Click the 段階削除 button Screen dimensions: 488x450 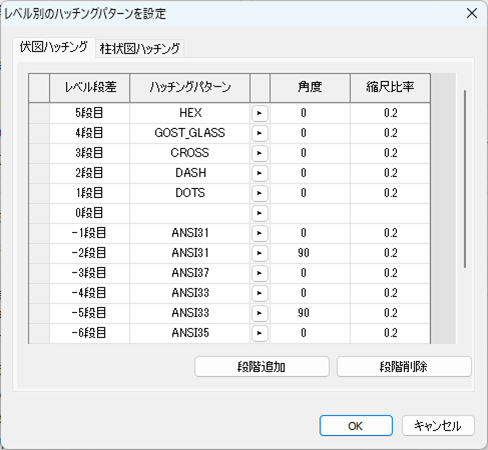click(x=404, y=367)
